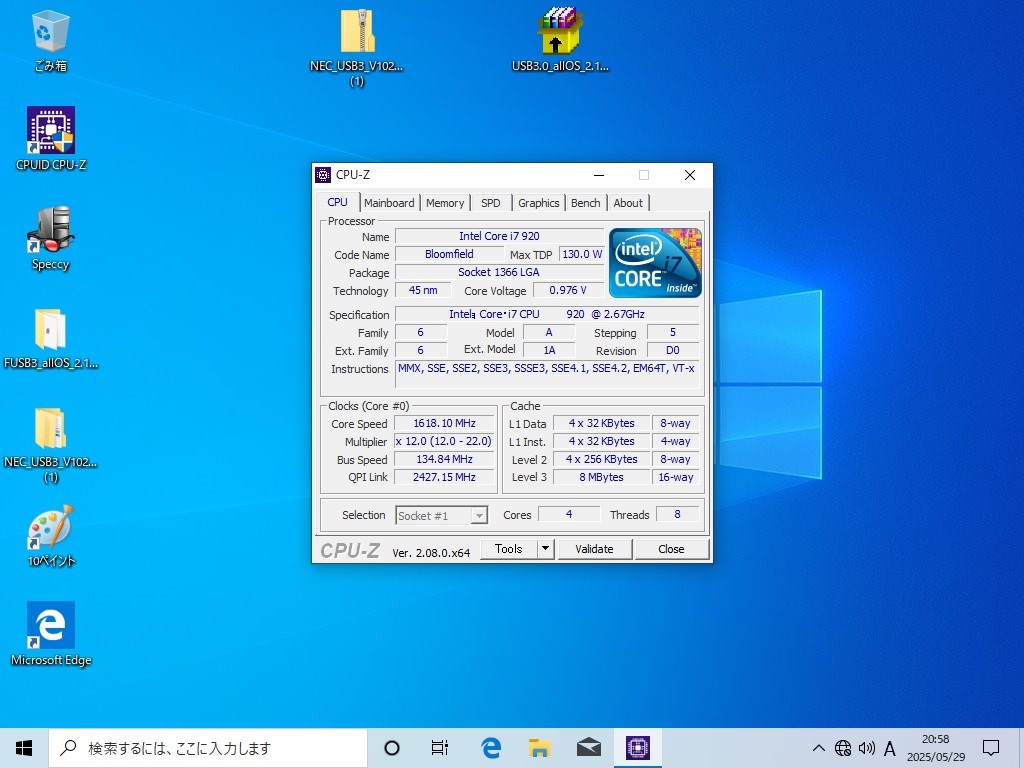Switch to the CPU tab
1024x768 pixels.
coord(338,202)
